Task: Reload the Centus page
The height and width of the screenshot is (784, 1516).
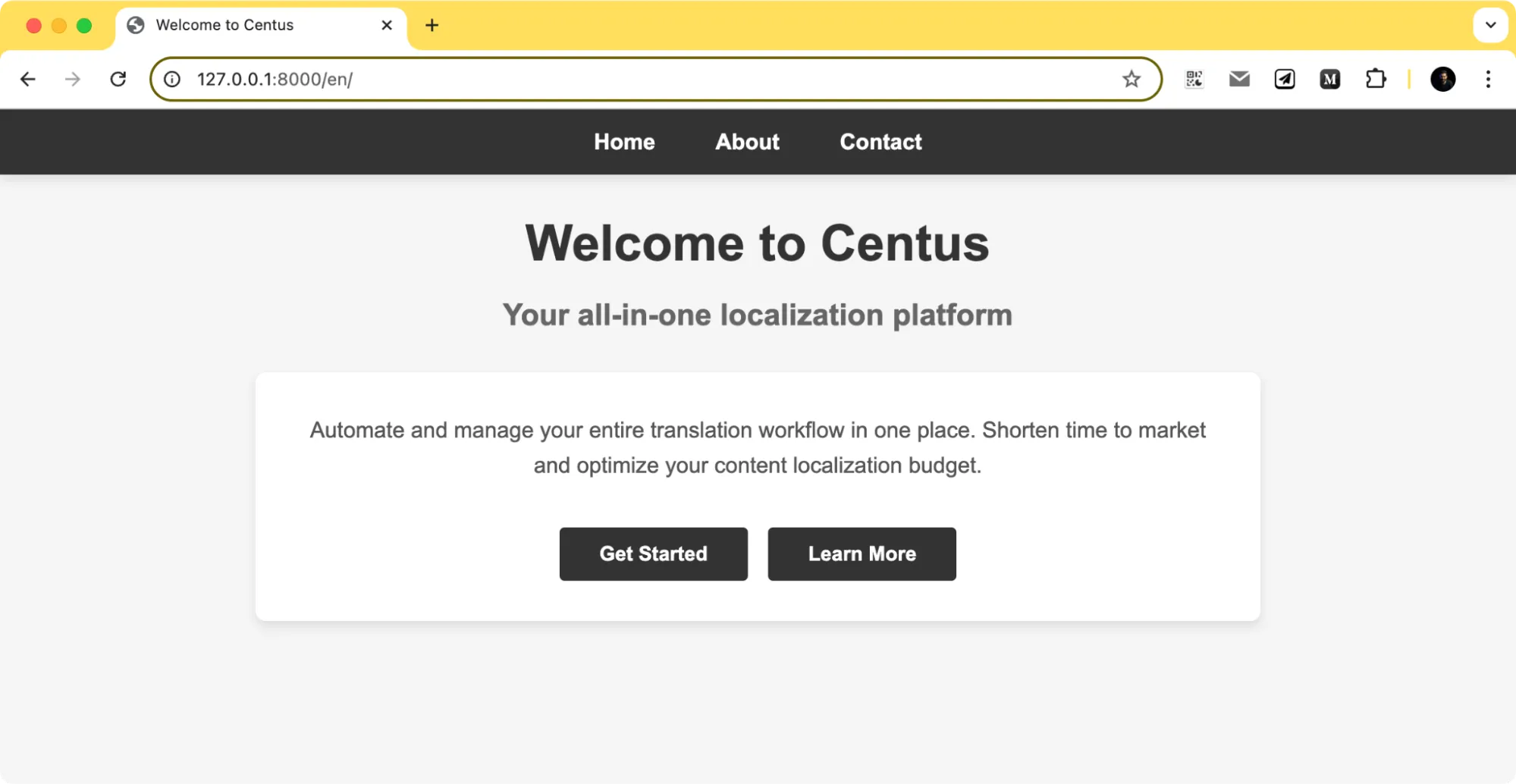Action: (118, 79)
